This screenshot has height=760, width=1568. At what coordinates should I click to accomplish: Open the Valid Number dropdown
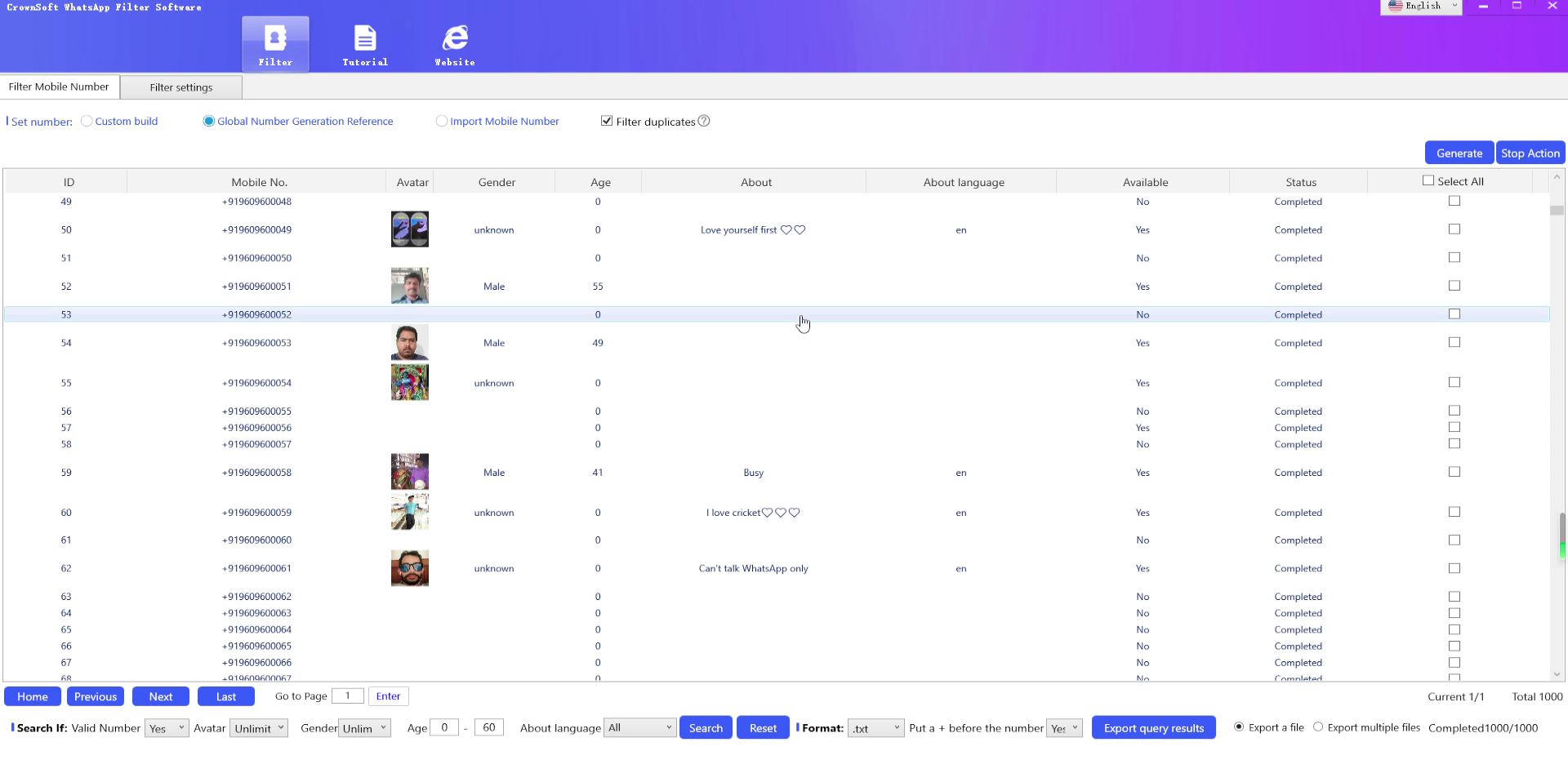coord(167,728)
